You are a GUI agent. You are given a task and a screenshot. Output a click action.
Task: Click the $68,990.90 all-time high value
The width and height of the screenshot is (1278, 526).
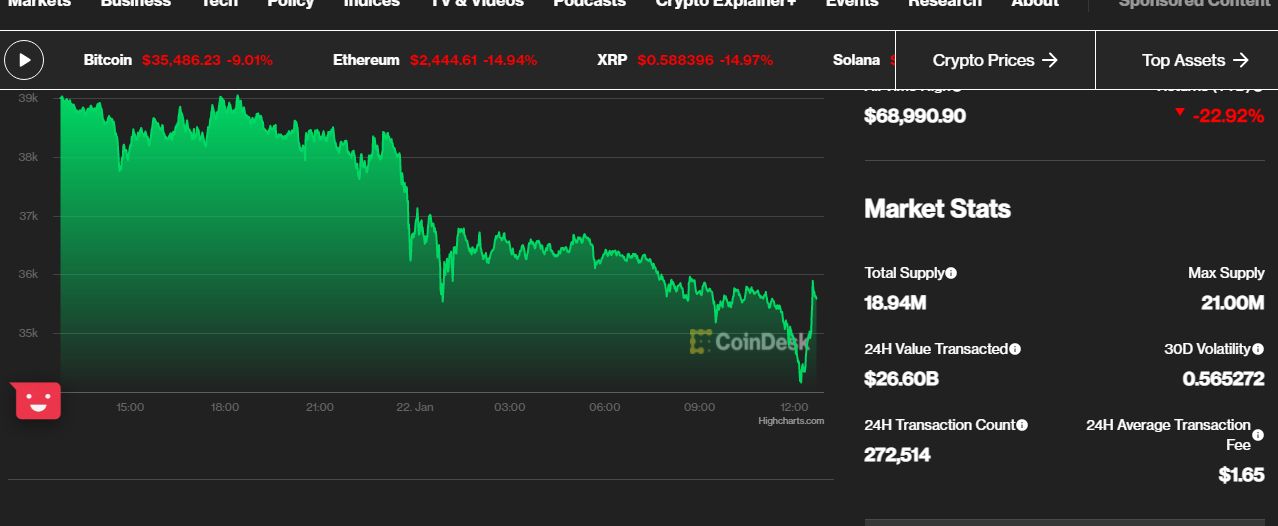(x=915, y=116)
